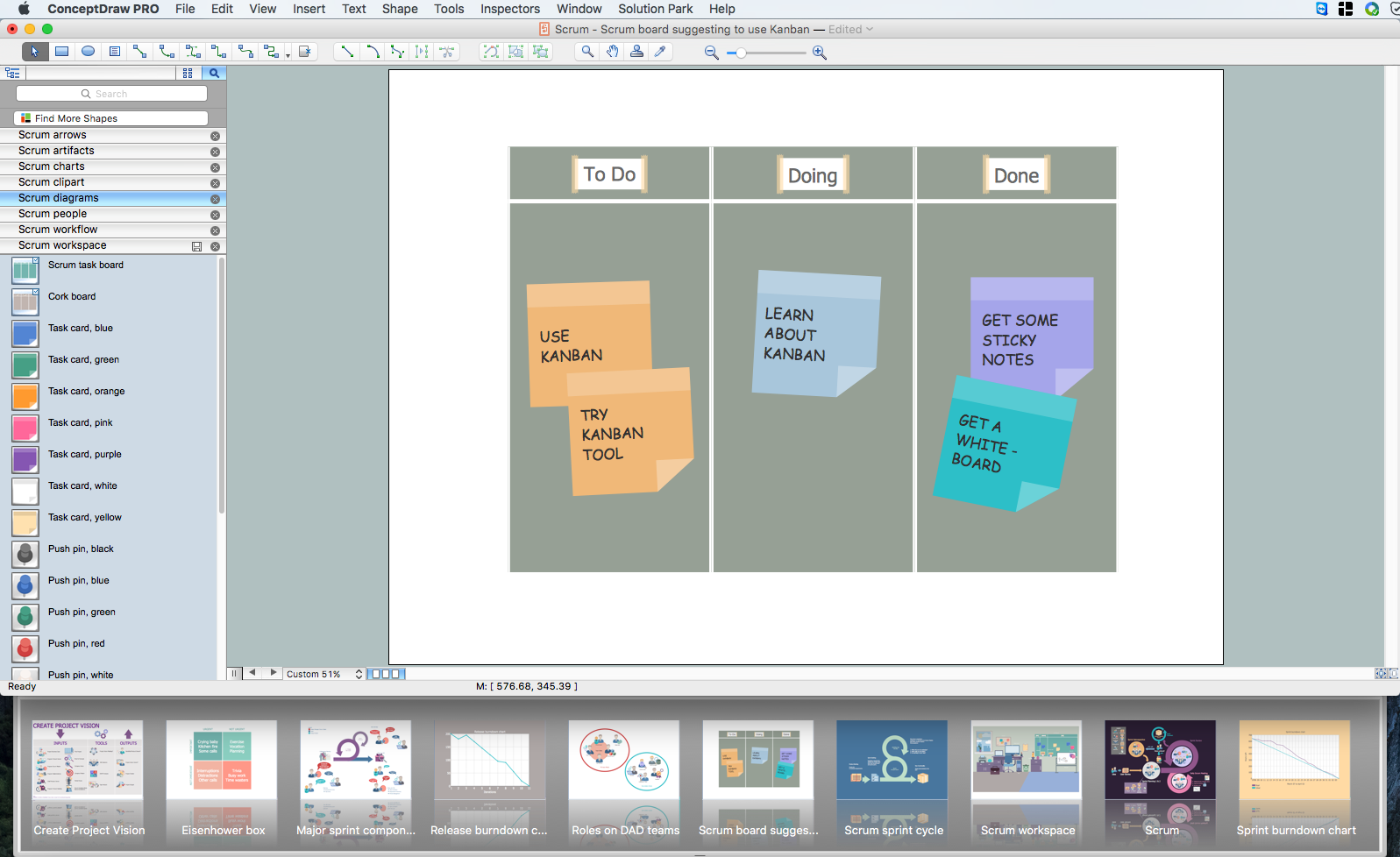Open the connector tool options dropdown arrow
This screenshot has width=1400, height=857.
coord(288,56)
